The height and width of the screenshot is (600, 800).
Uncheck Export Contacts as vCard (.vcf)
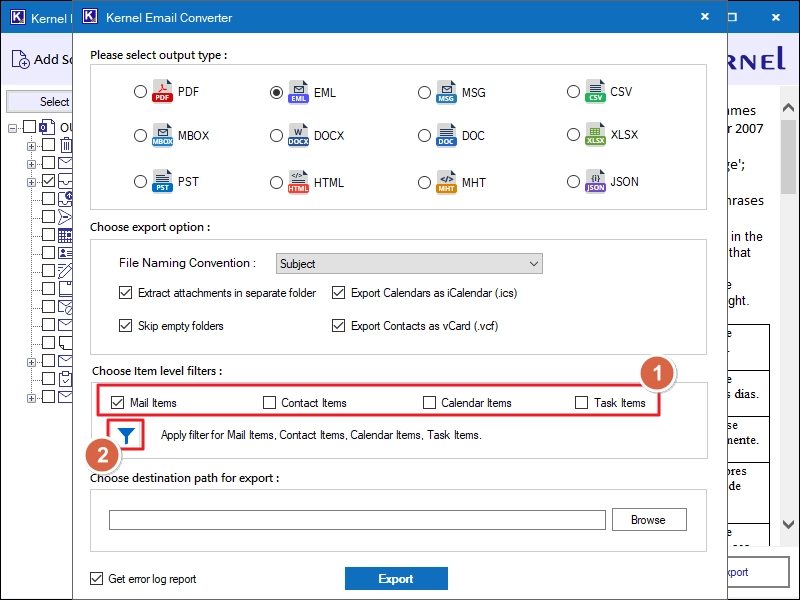click(x=338, y=326)
